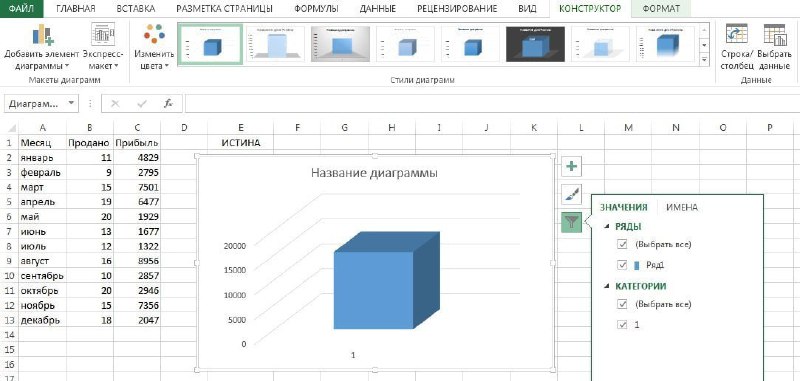The image size is (800, 381).
Task: Toggle the funnel Chart Filters button
Action: [571, 222]
